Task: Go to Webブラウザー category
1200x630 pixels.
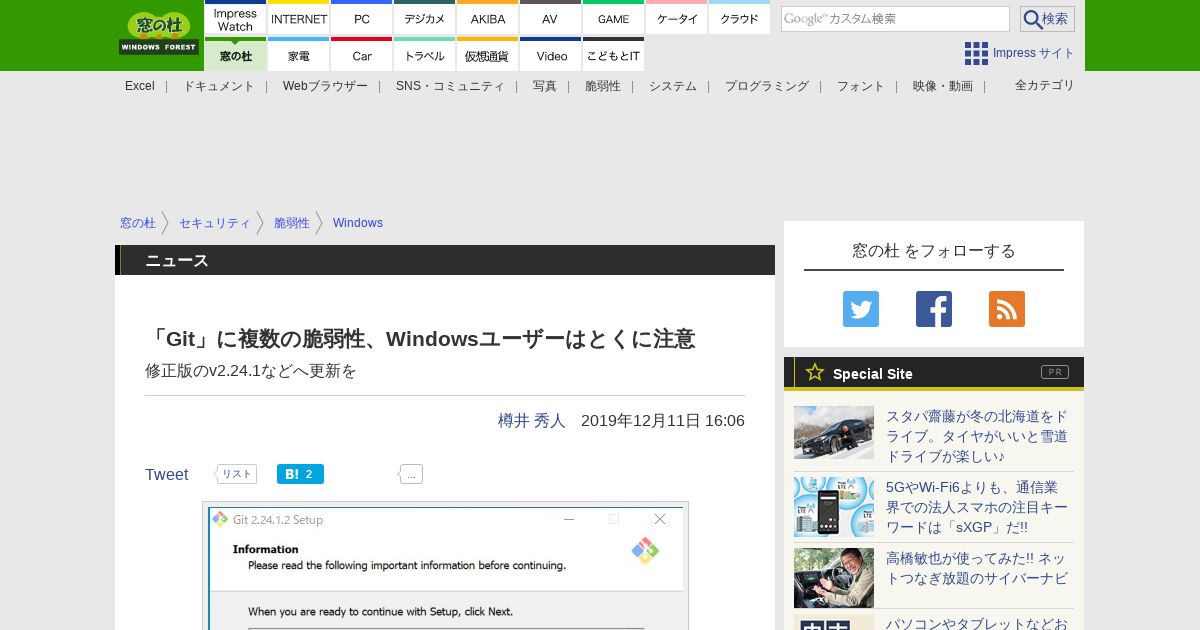Action: point(325,86)
